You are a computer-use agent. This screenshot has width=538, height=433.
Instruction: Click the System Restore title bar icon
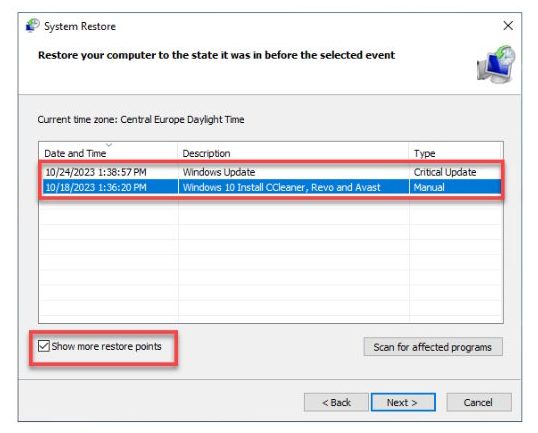coord(33,26)
